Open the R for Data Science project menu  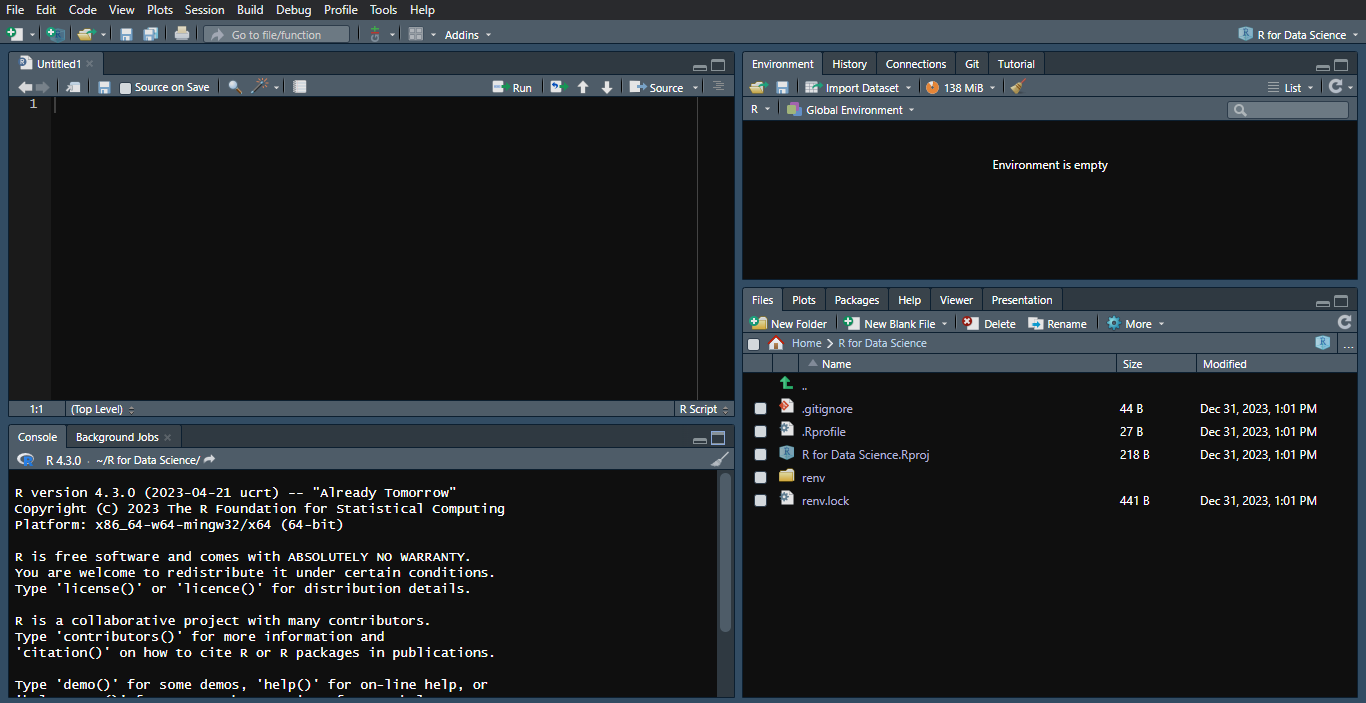point(1298,34)
